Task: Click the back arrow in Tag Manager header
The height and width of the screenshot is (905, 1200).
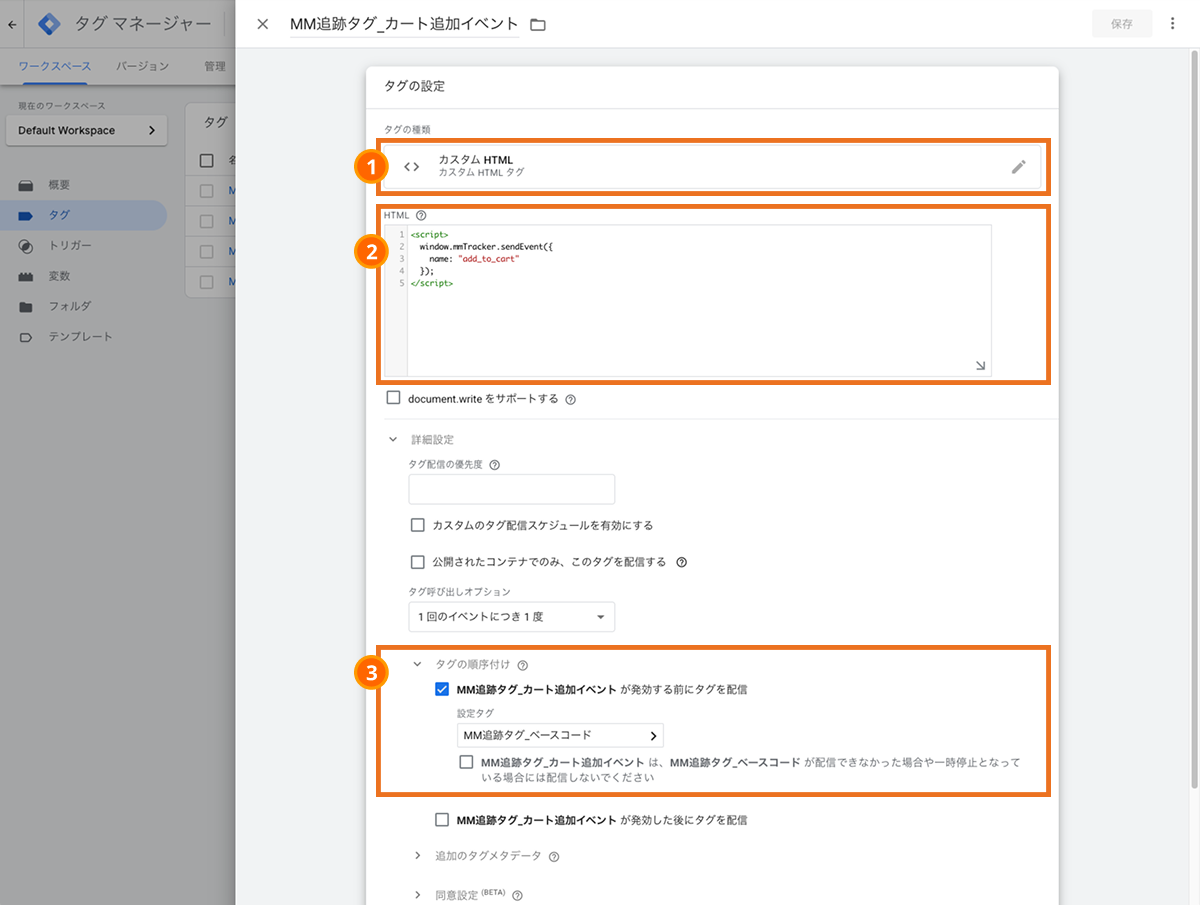Action: coord(11,24)
